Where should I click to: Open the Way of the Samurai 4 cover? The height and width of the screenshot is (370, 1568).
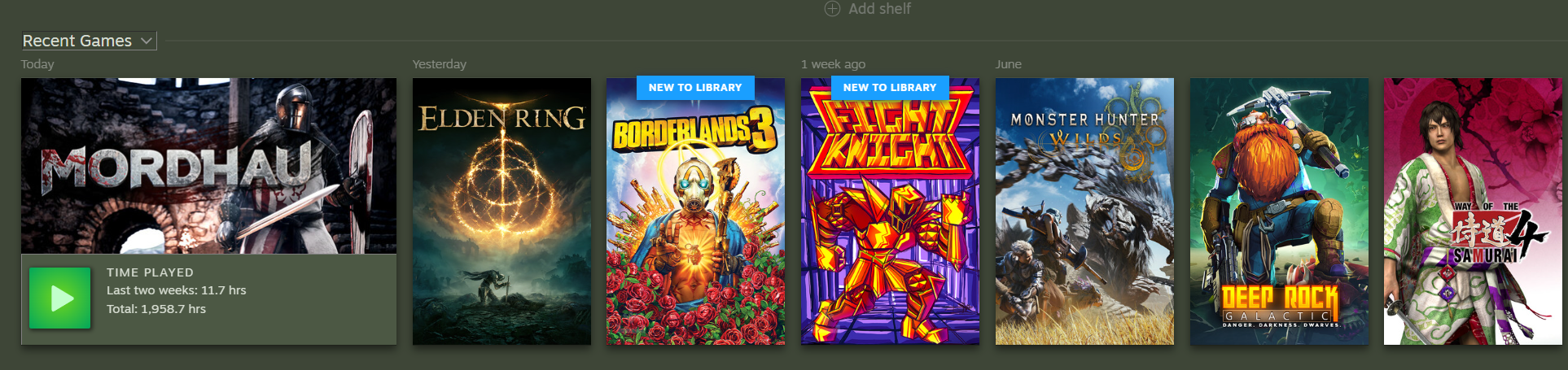1473,211
